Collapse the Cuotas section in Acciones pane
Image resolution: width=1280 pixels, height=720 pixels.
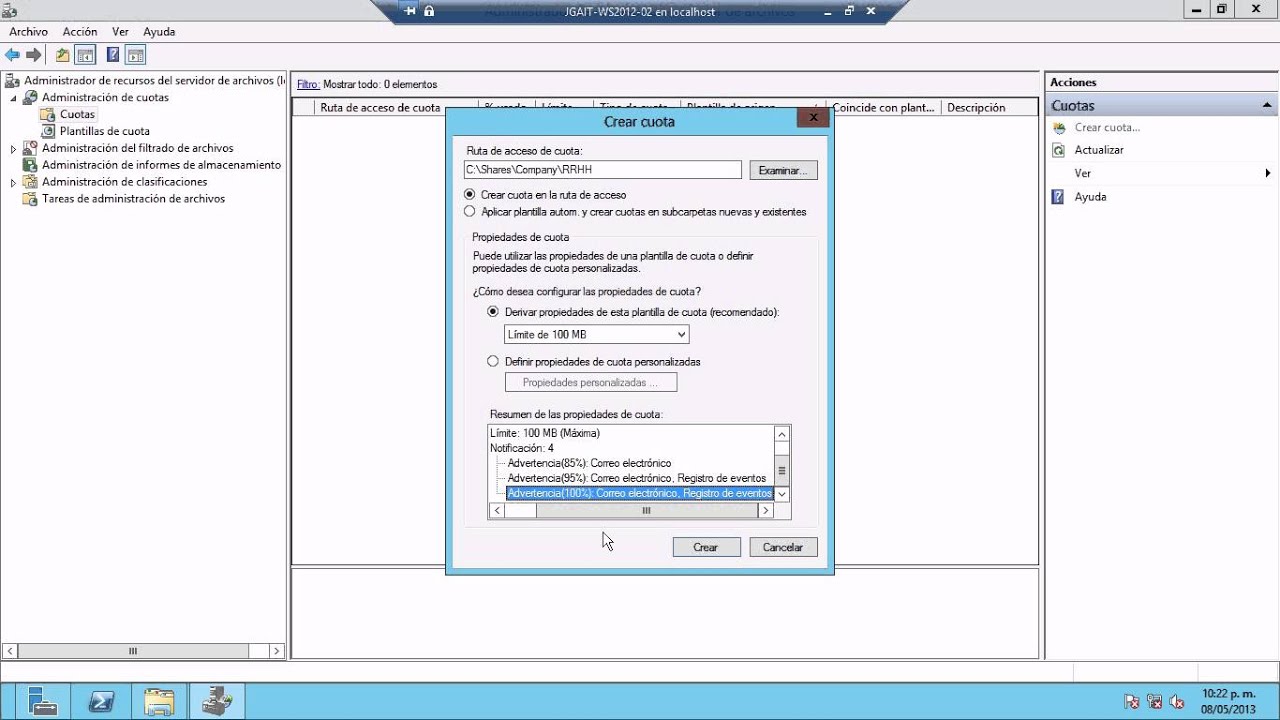tap(1267, 105)
